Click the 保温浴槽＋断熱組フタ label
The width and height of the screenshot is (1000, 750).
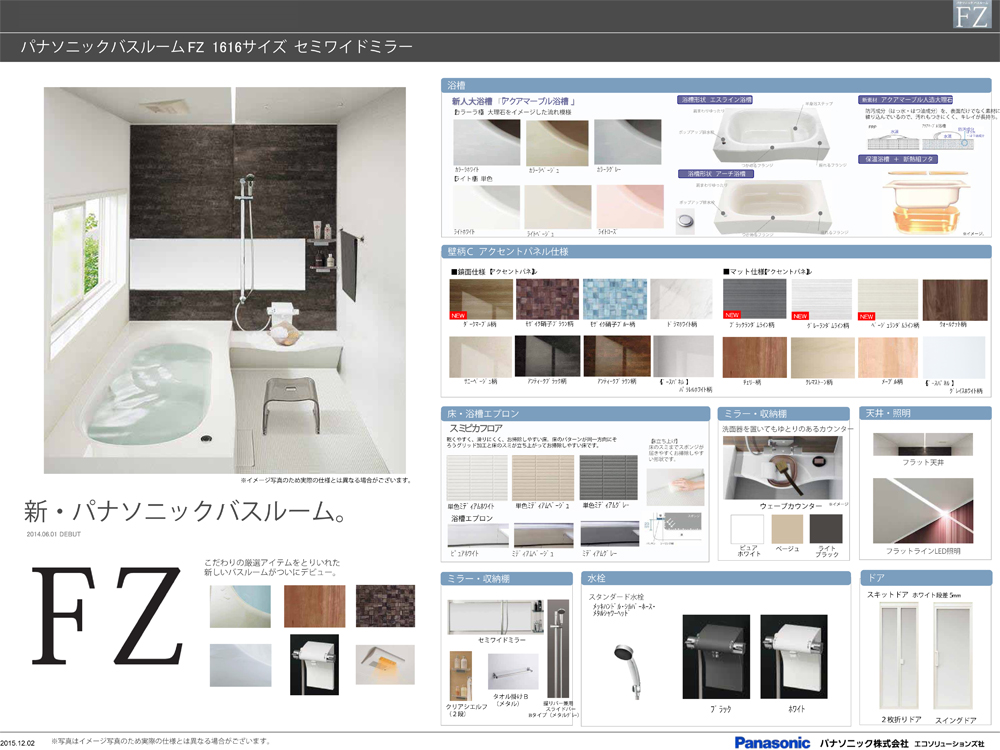(x=898, y=159)
